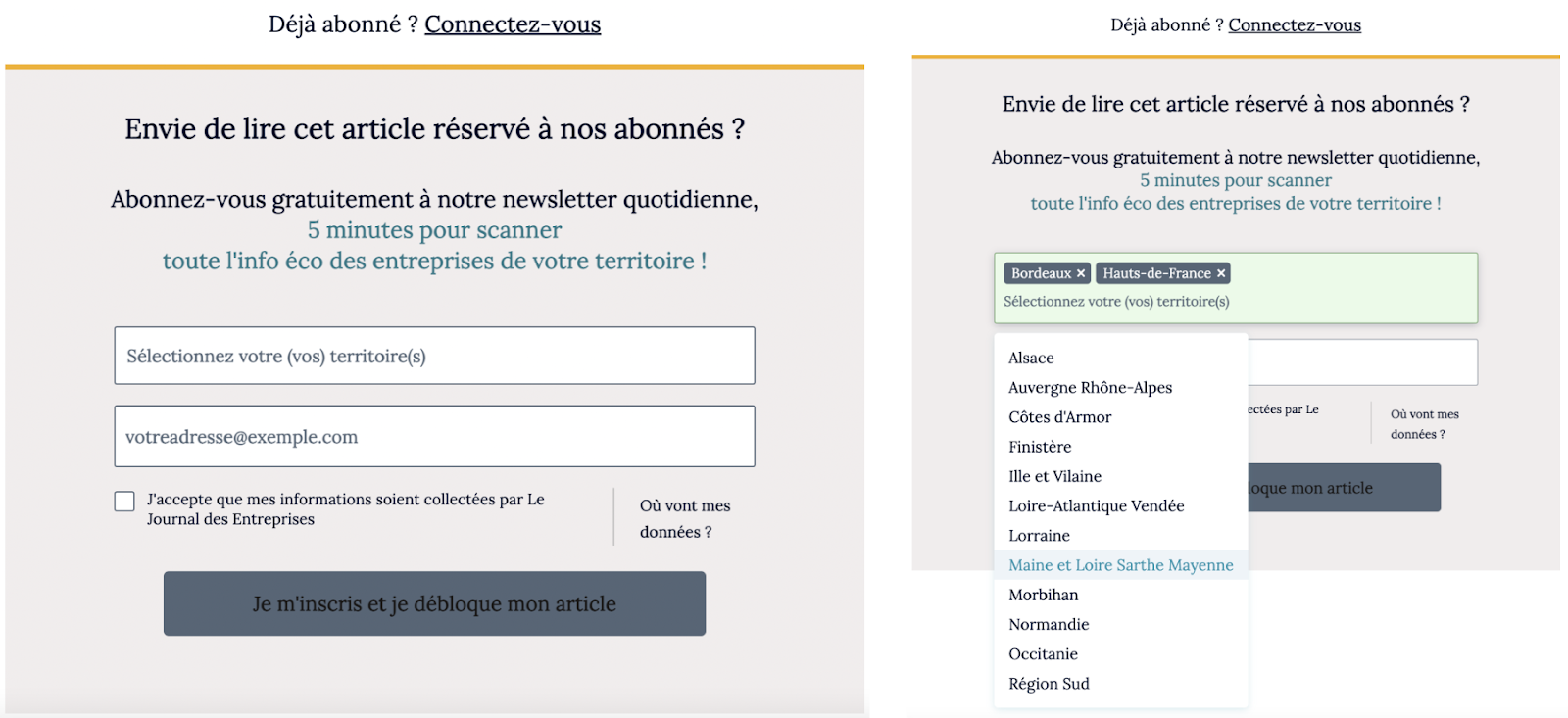Click the Je m'inscris et je débloque mon article button
Viewport: 1568px width, 718px height.
pyautogui.click(x=434, y=603)
